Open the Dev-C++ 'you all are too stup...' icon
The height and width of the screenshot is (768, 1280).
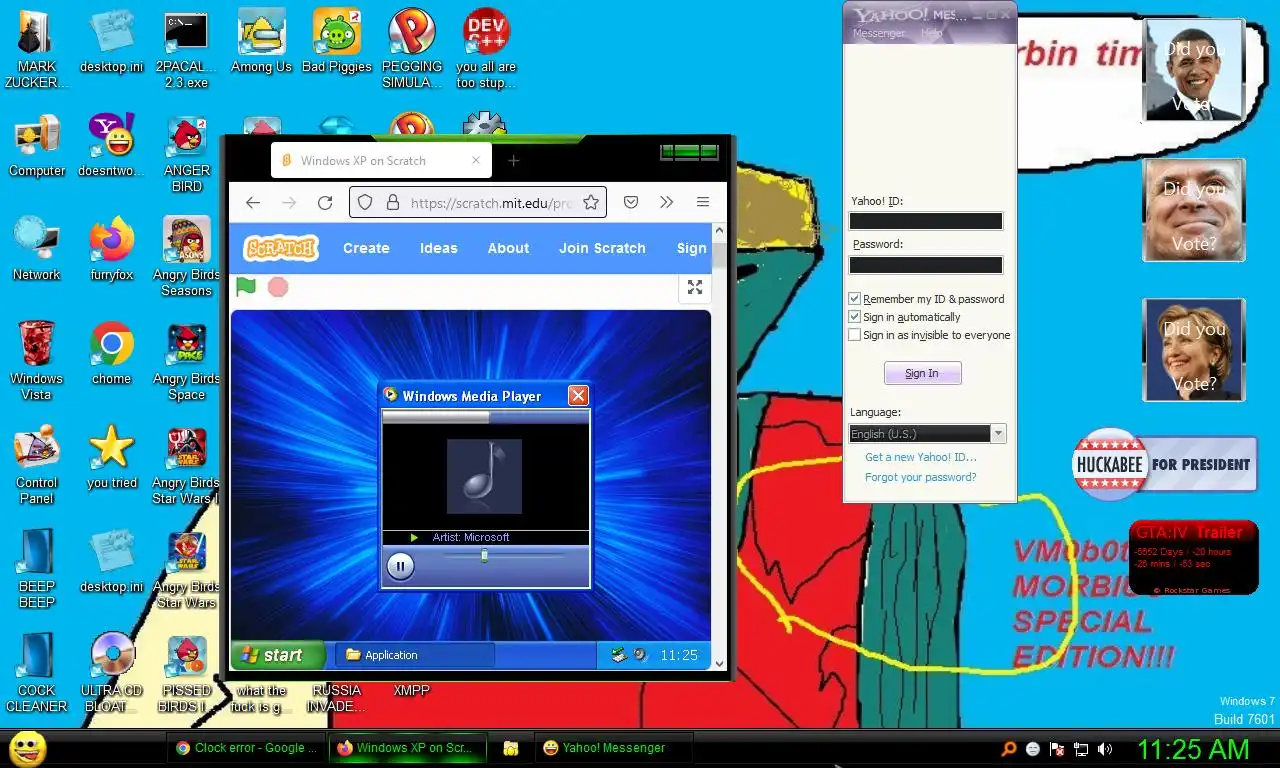click(x=487, y=46)
